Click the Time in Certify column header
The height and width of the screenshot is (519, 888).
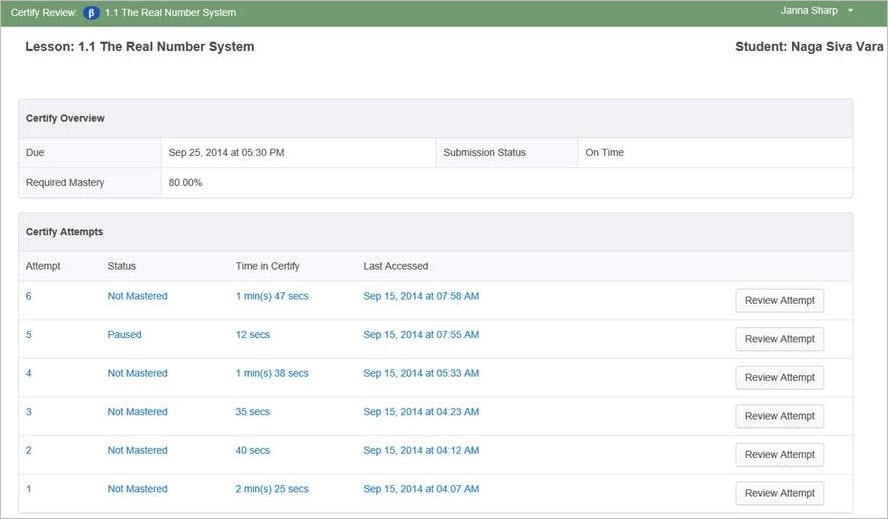click(x=267, y=266)
